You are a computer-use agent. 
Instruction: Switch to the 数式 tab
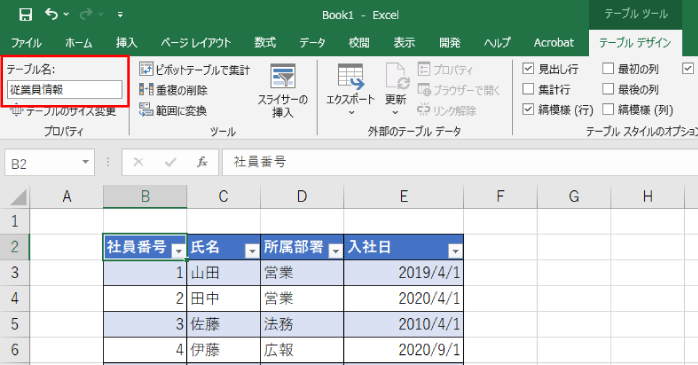pos(265,43)
